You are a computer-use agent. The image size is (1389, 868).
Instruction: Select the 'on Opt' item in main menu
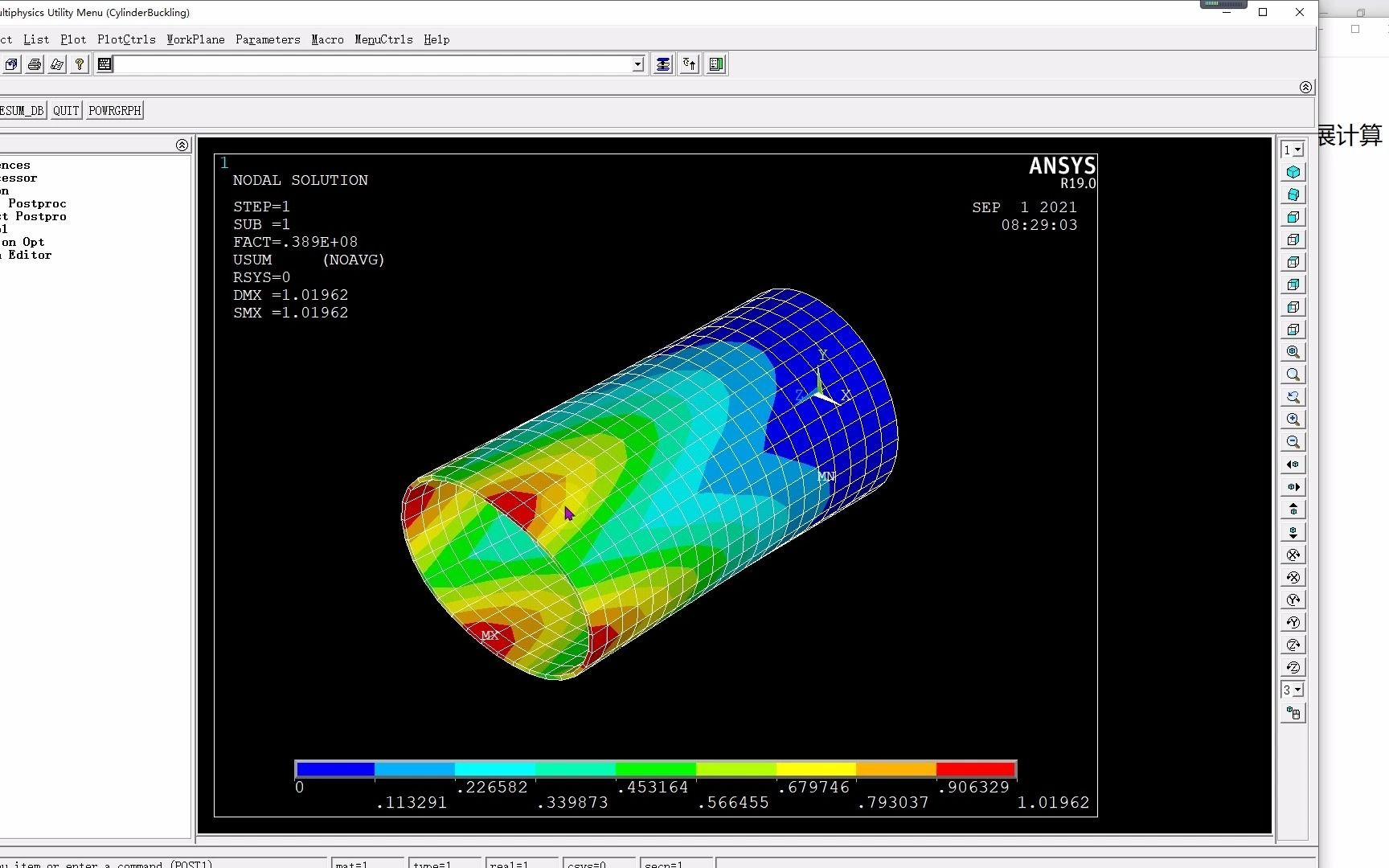click(x=23, y=242)
